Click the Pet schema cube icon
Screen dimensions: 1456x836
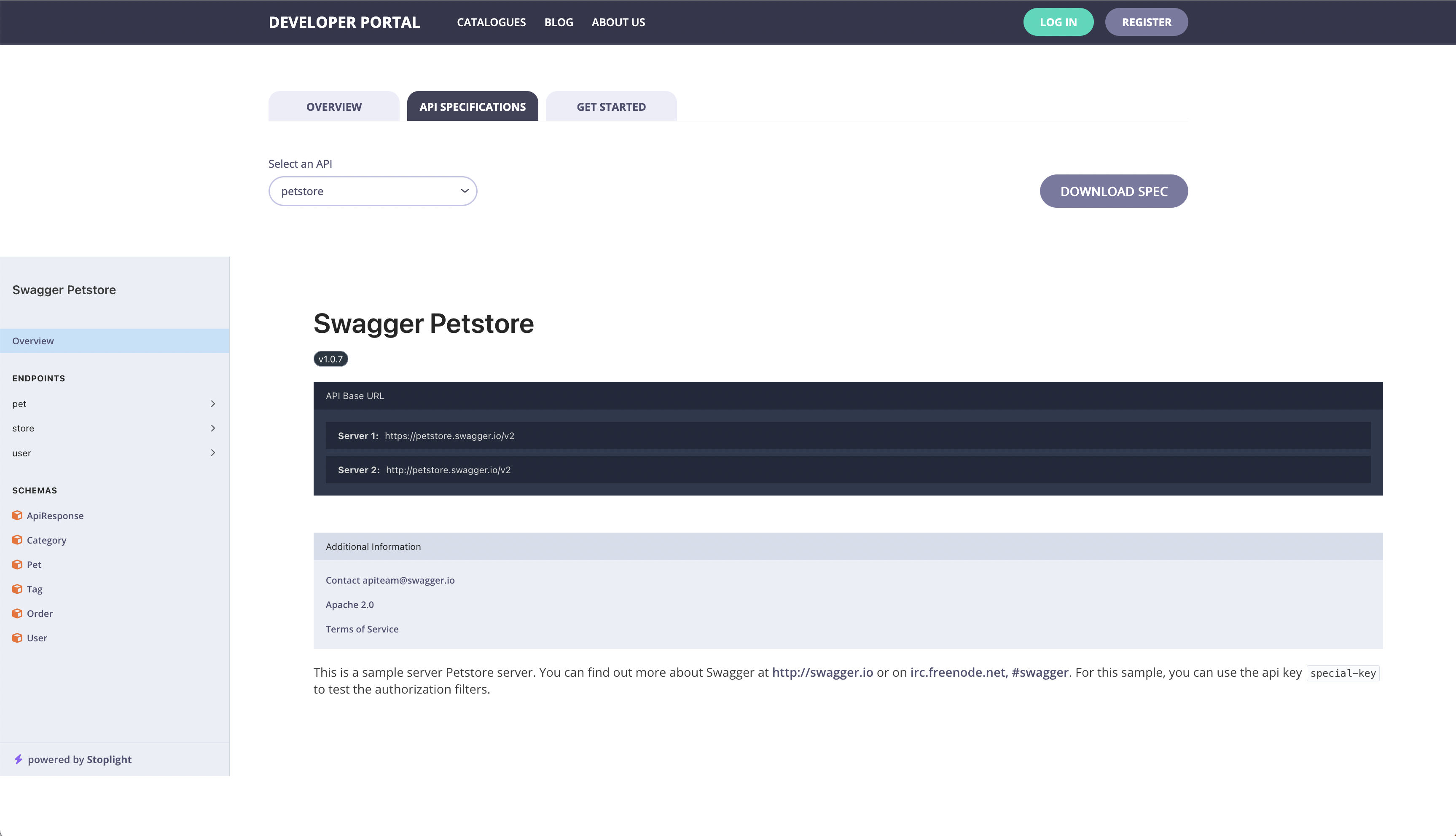[x=17, y=564]
